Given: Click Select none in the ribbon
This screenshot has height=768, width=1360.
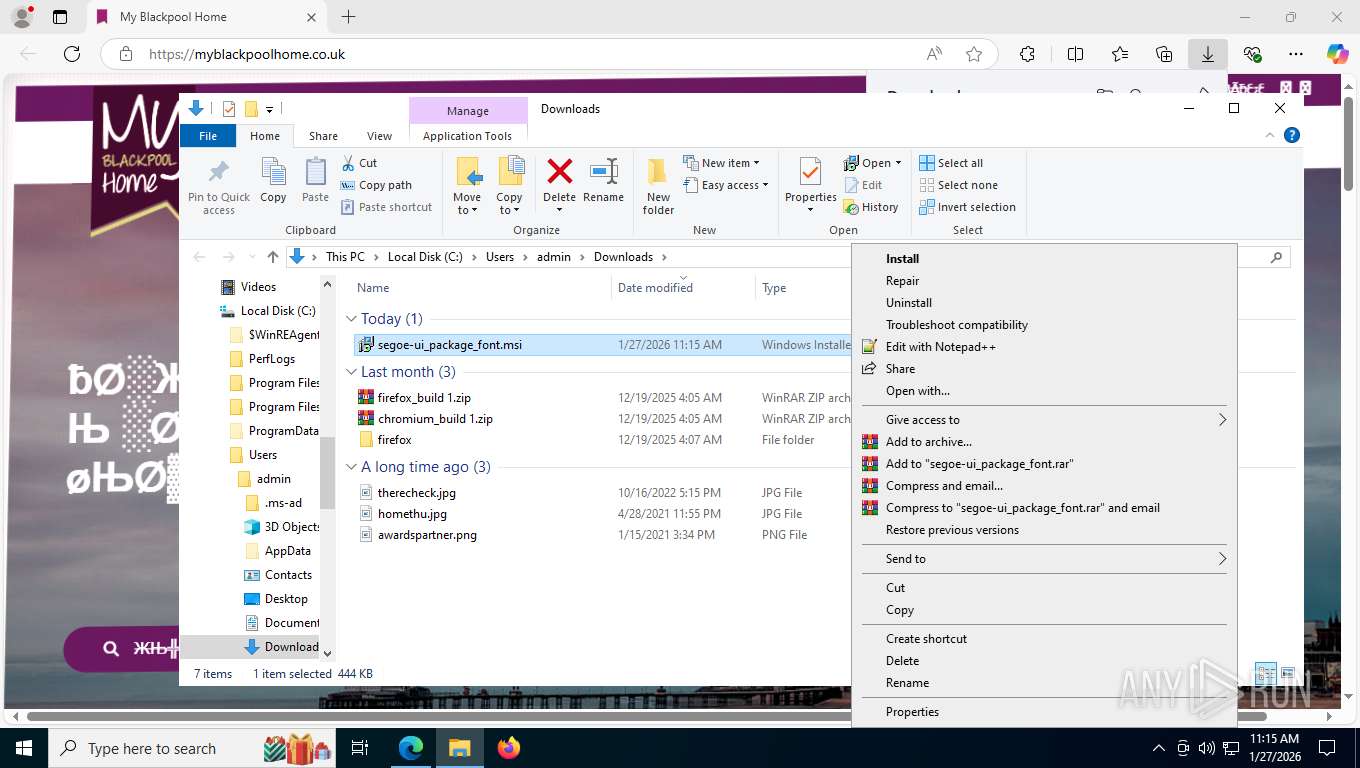Looking at the screenshot, I should point(958,185).
